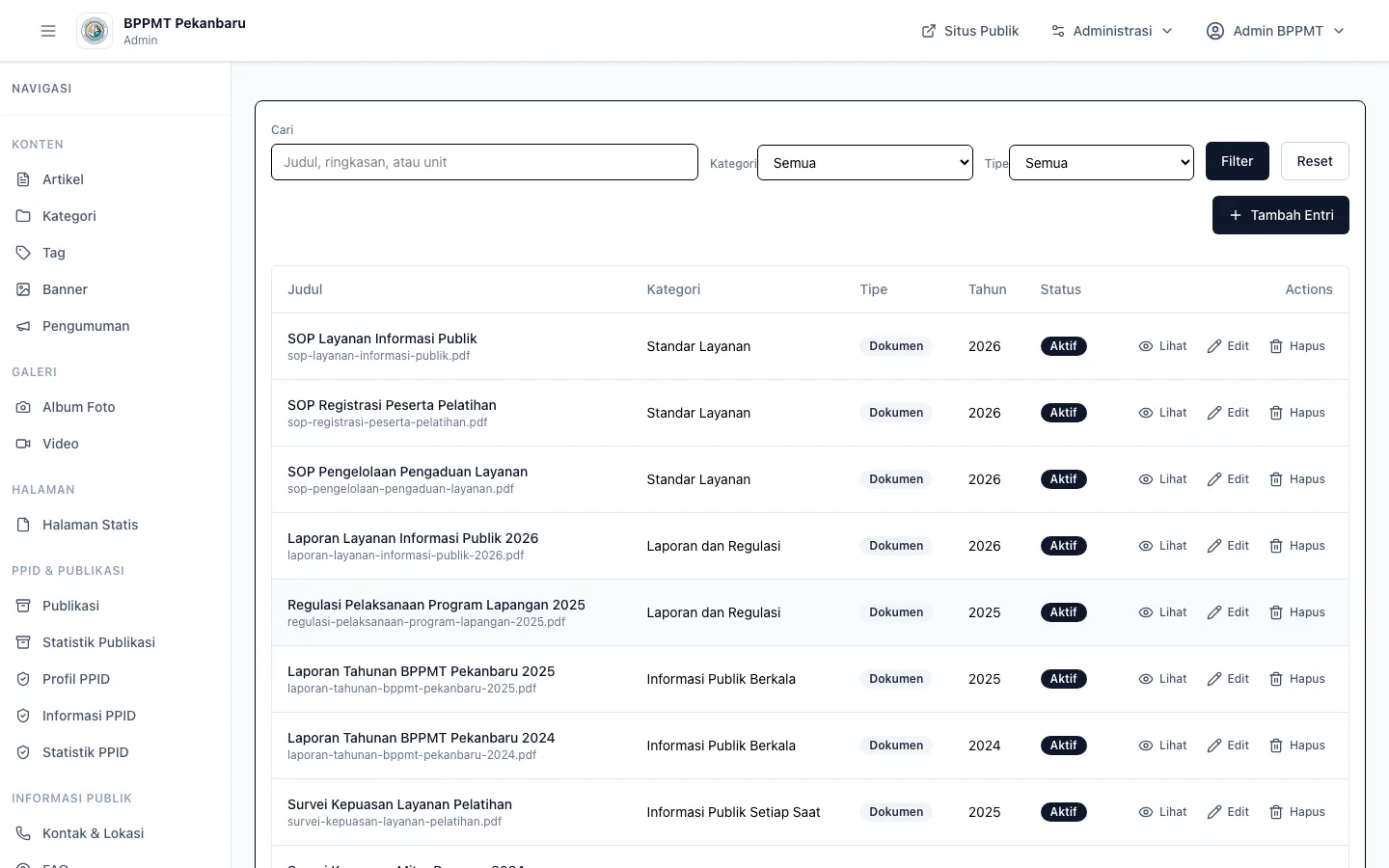Click Dokumen badge in SOP Registrasi row

(896, 413)
